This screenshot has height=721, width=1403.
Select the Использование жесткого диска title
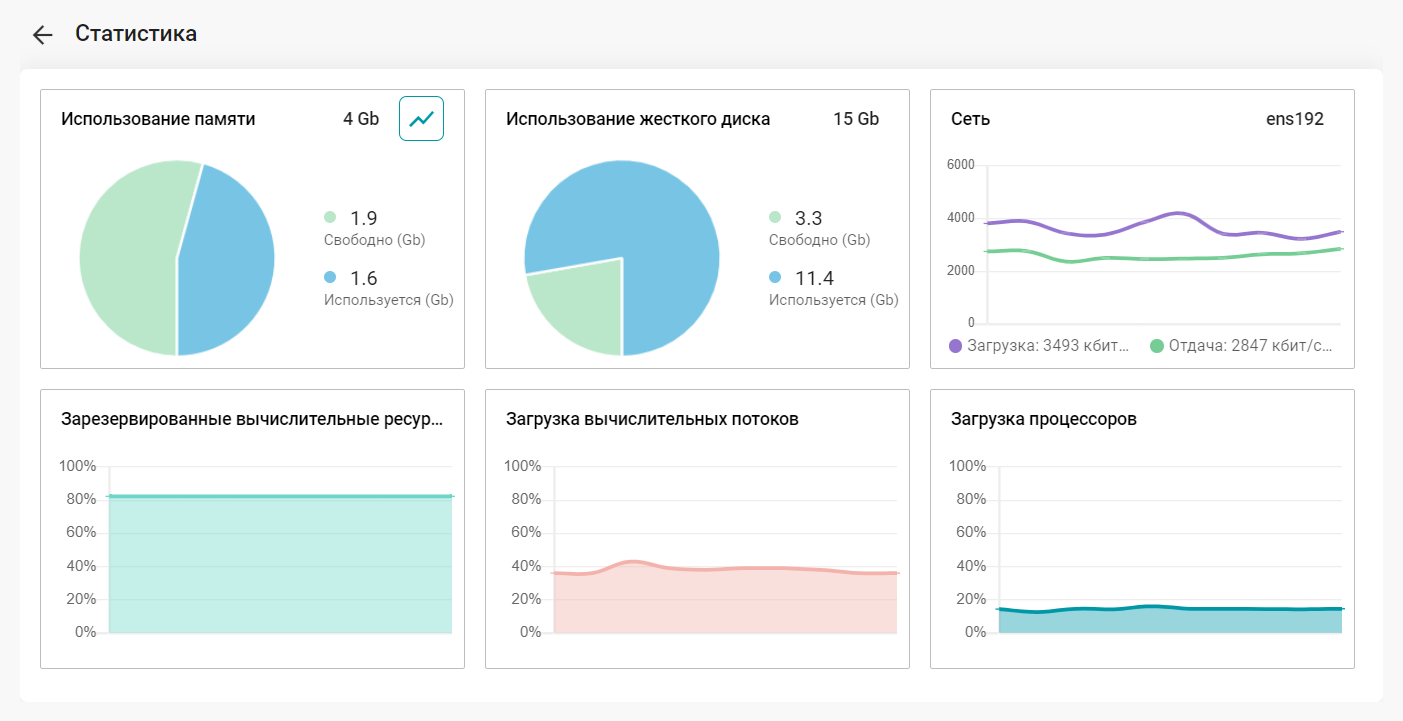tap(638, 119)
